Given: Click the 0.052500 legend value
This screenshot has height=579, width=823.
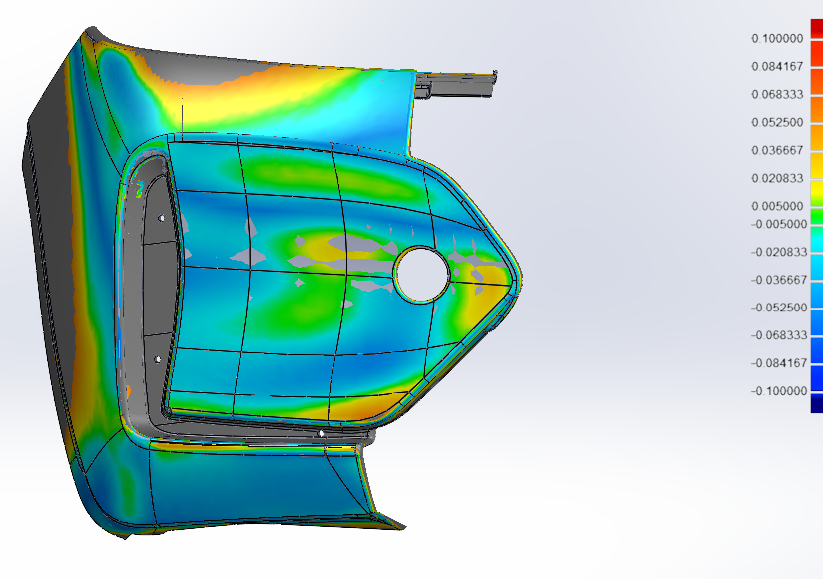Looking at the screenshot, I should click(777, 122).
